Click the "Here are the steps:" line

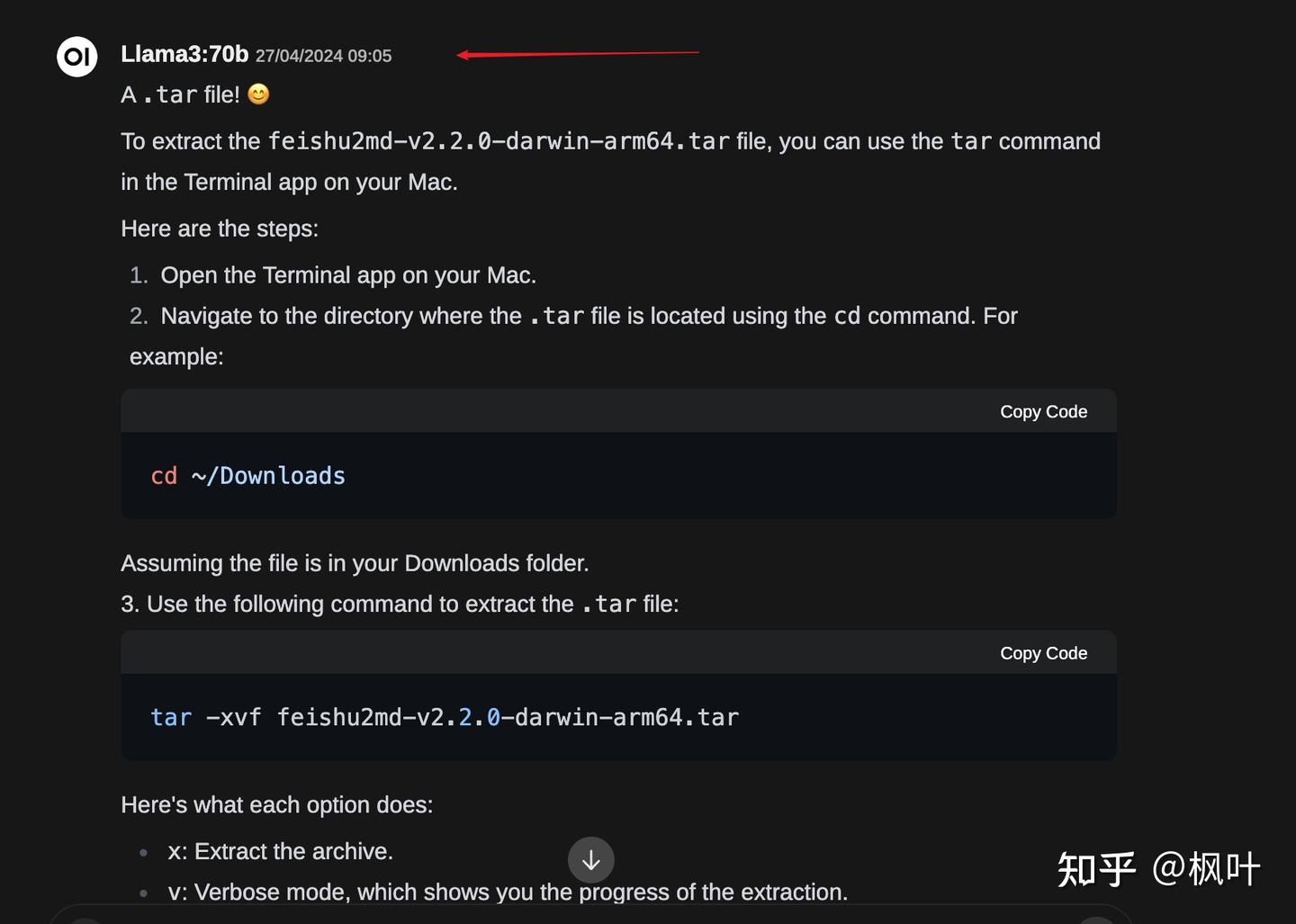[220, 229]
